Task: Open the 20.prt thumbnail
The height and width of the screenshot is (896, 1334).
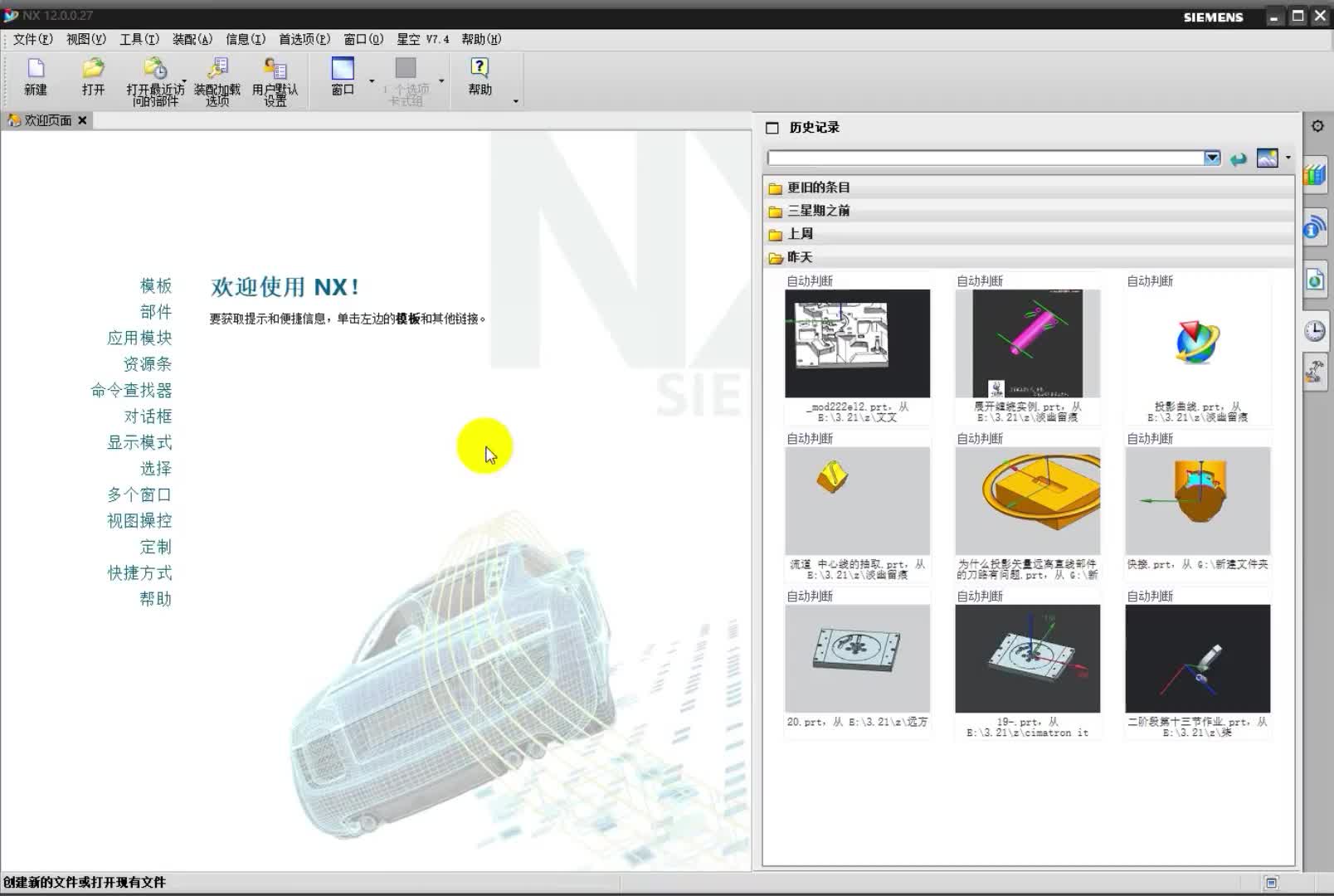Action: [x=857, y=659]
